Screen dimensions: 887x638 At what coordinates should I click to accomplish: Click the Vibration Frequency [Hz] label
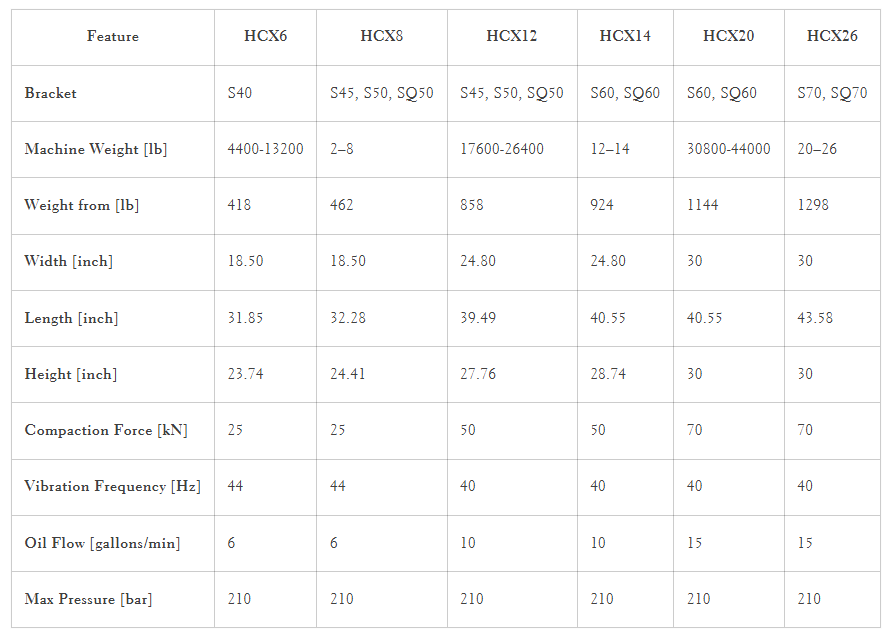113,486
